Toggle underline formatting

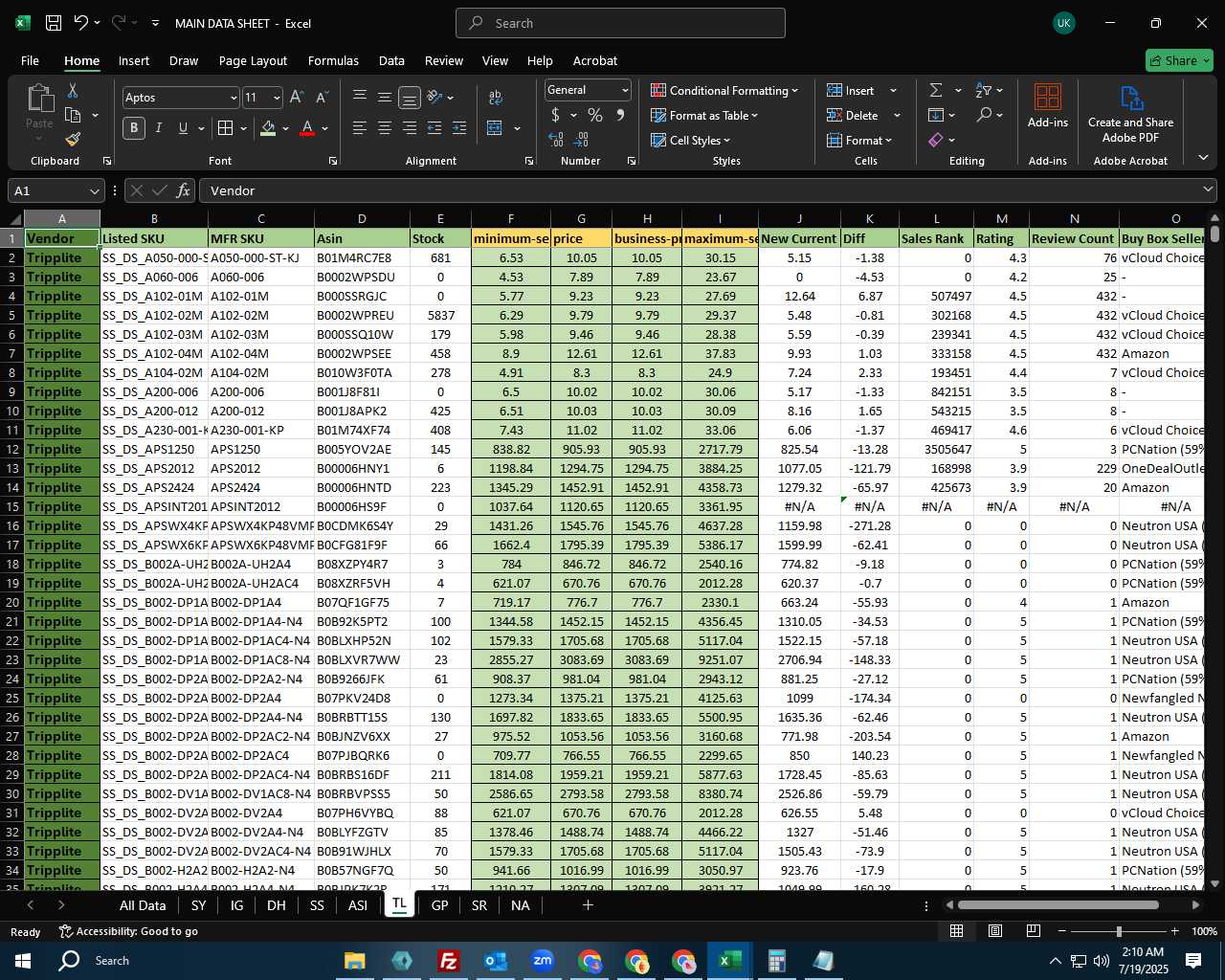click(x=182, y=128)
